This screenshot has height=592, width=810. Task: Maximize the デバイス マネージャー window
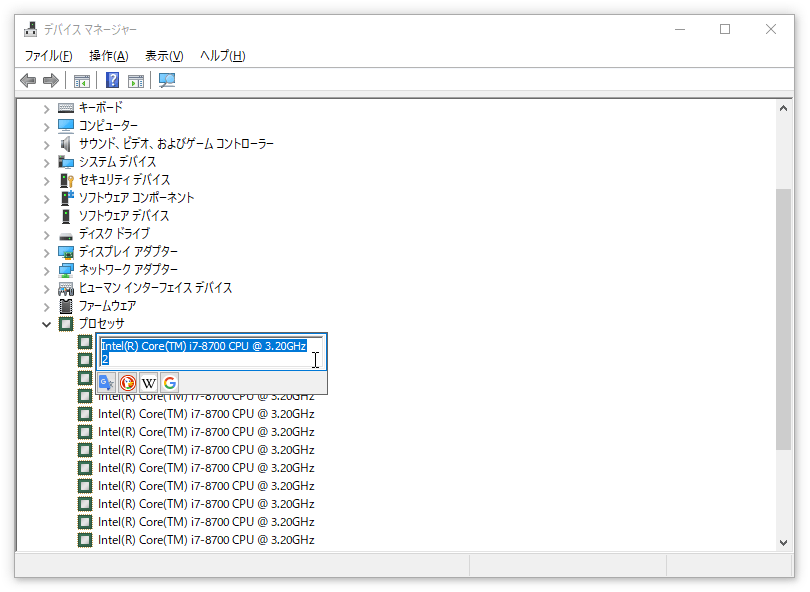(725, 29)
